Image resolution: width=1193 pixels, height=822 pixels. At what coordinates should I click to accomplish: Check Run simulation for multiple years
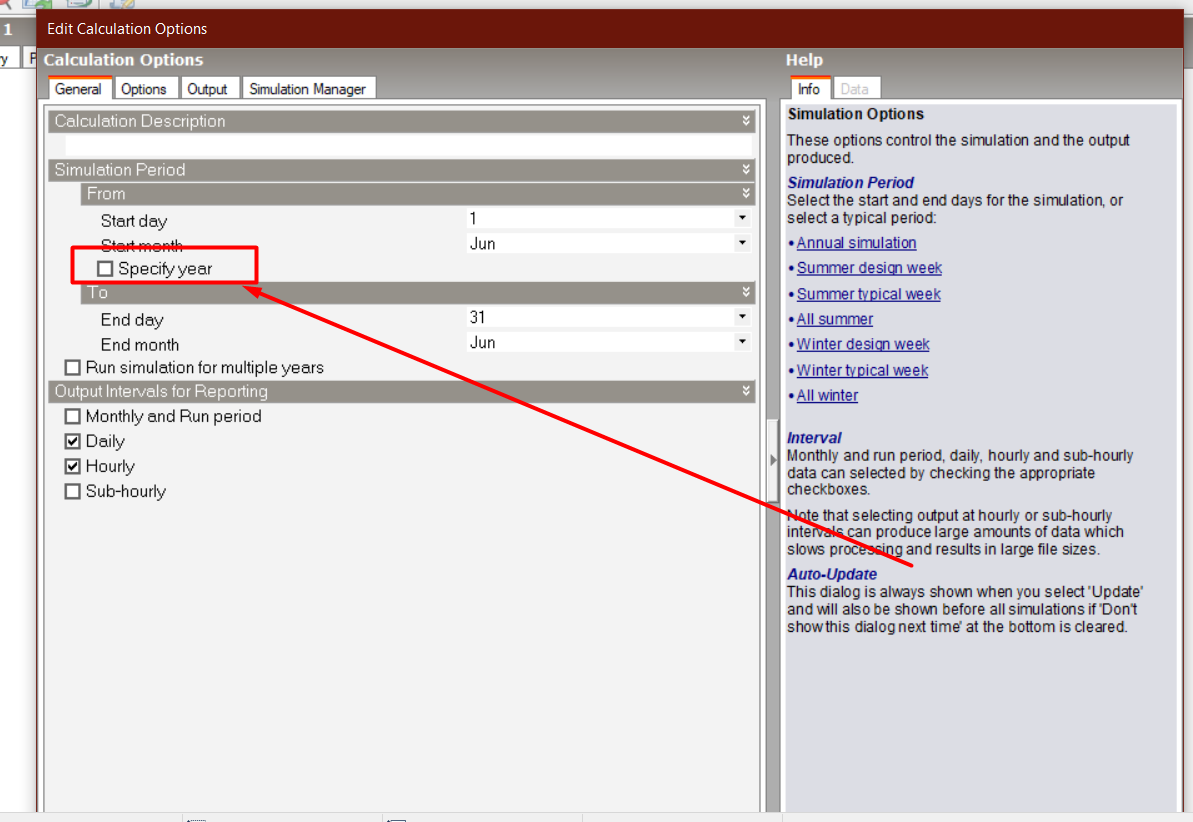[72, 368]
